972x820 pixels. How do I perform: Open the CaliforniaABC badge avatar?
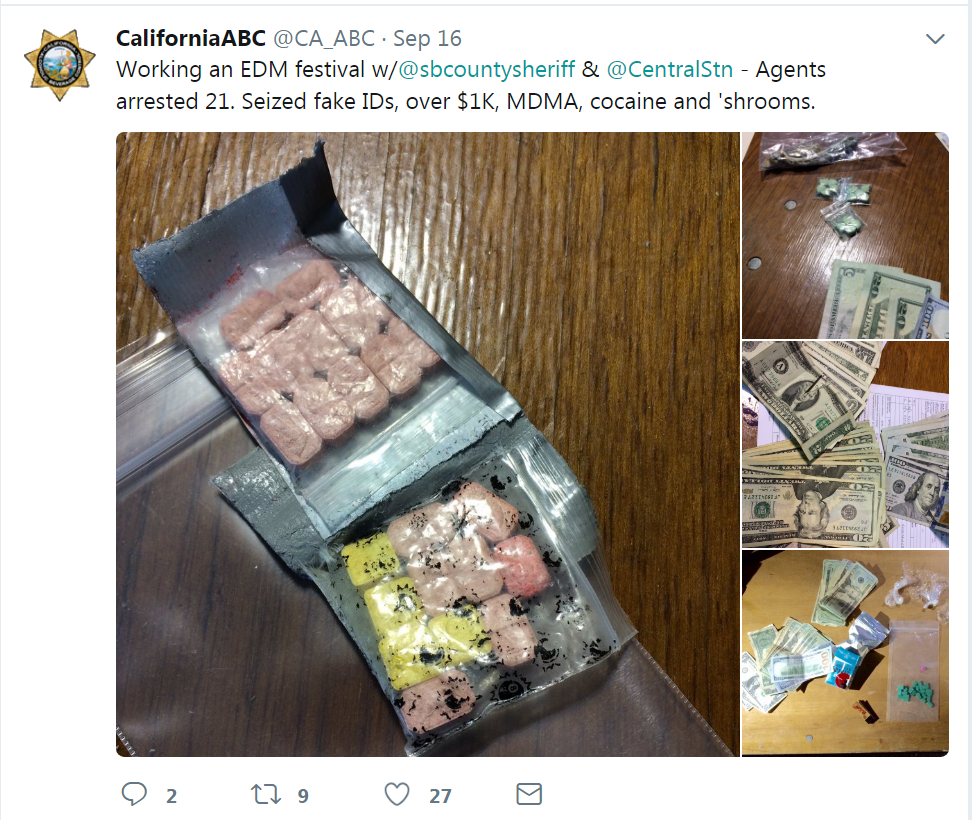[x=60, y=64]
